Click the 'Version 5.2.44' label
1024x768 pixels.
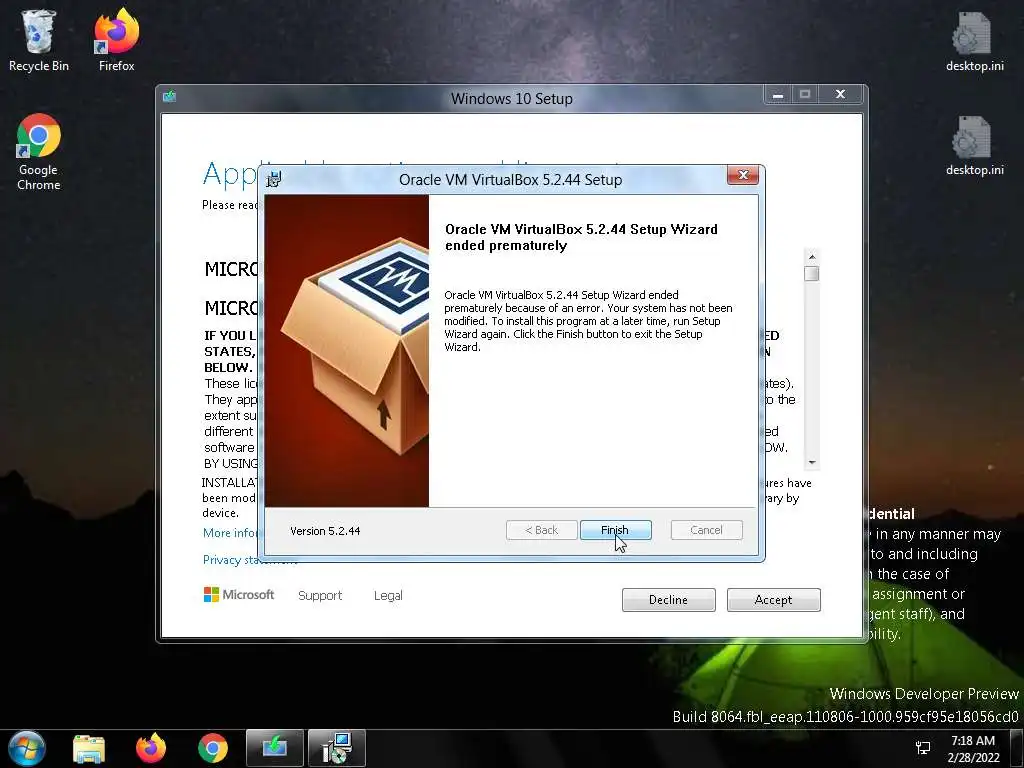[x=325, y=531]
